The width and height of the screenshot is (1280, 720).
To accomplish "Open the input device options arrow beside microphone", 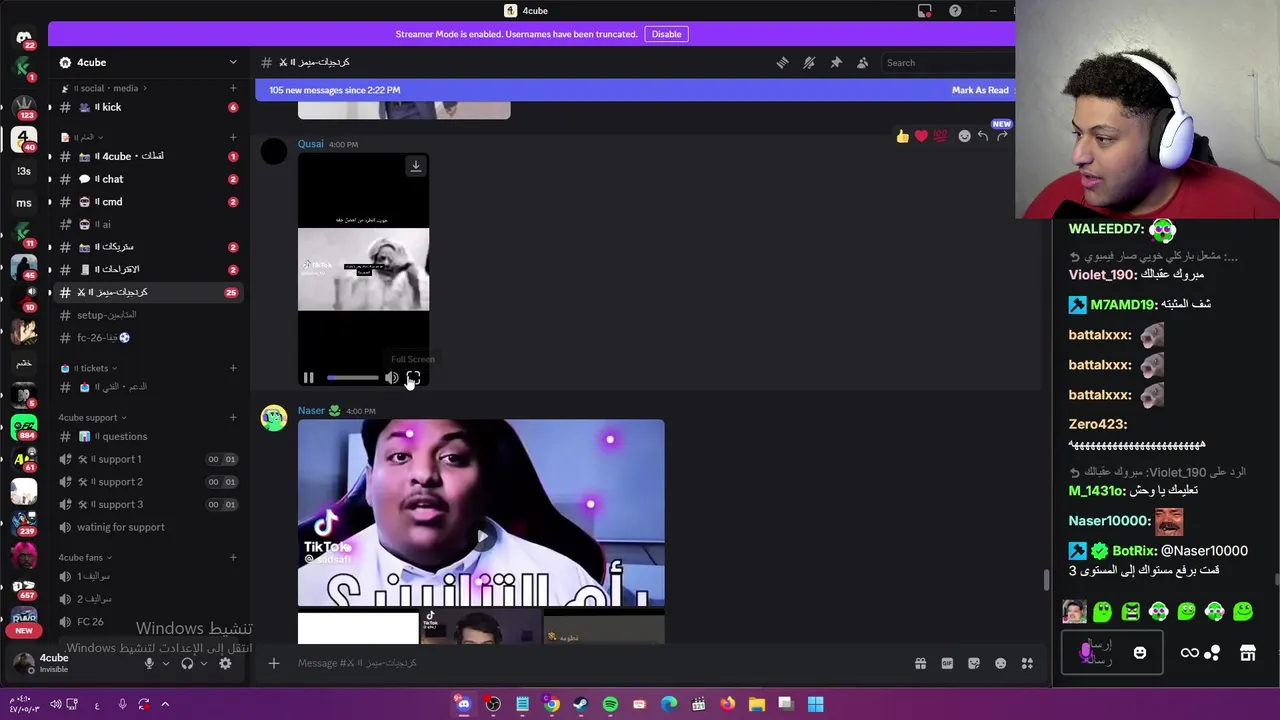I will coord(165,663).
